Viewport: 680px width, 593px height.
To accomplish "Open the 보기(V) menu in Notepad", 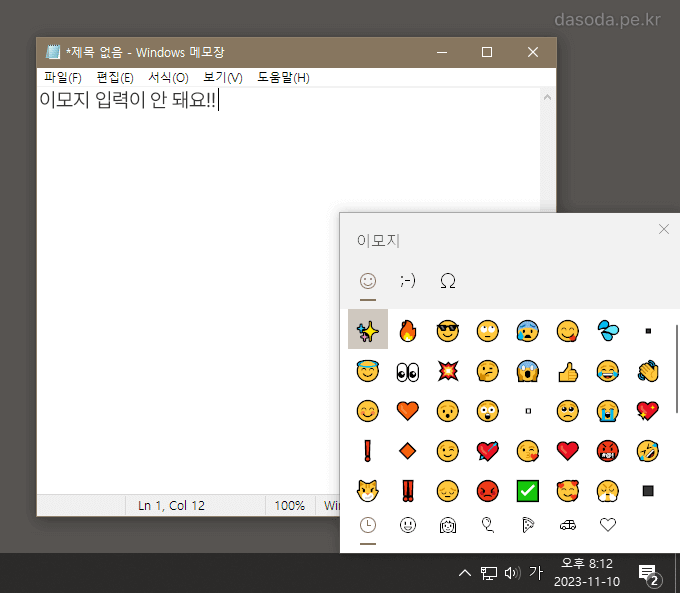I will click(x=223, y=78).
